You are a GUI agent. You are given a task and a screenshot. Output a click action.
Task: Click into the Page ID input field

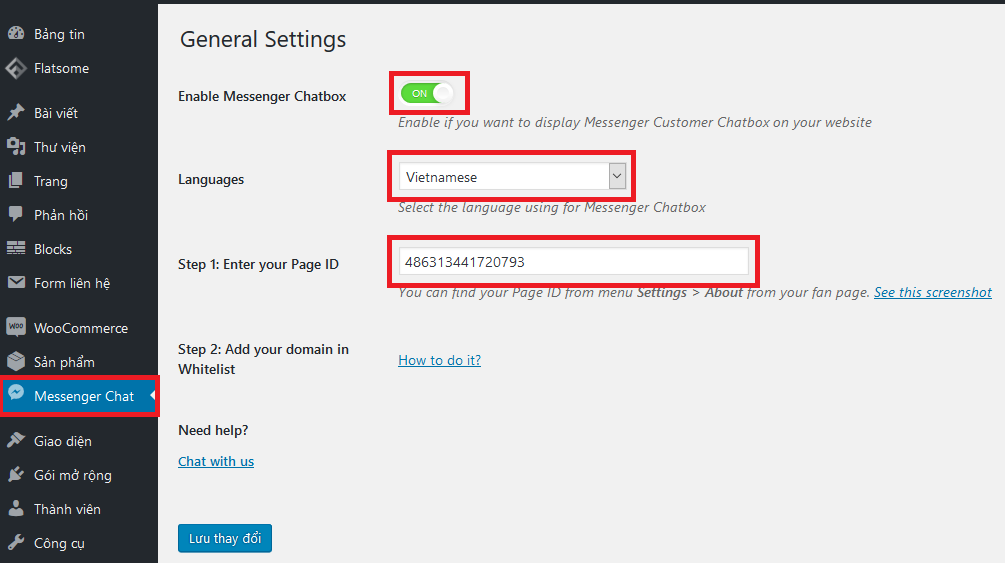tap(574, 262)
